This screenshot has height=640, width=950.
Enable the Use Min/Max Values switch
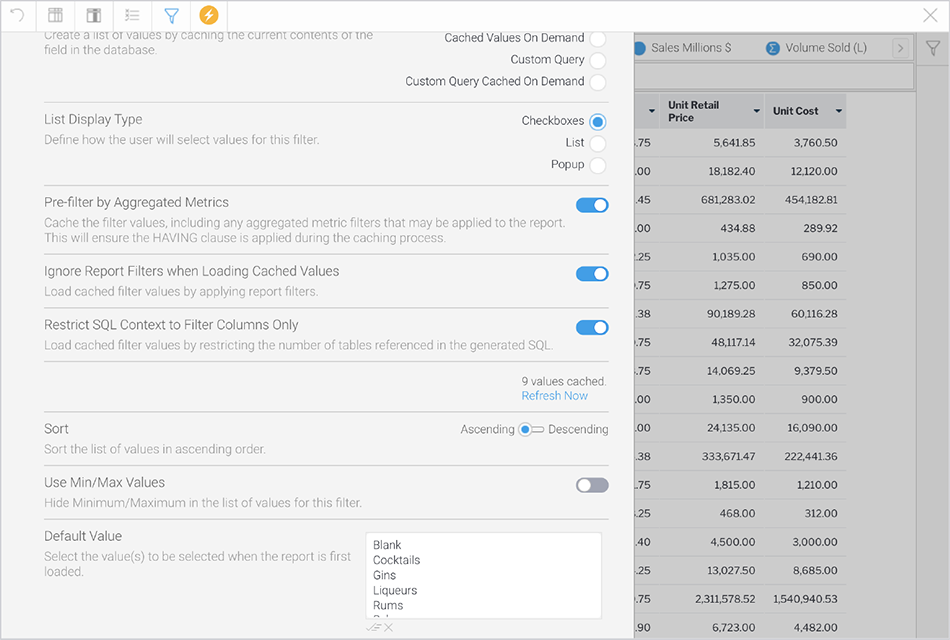[x=592, y=485]
